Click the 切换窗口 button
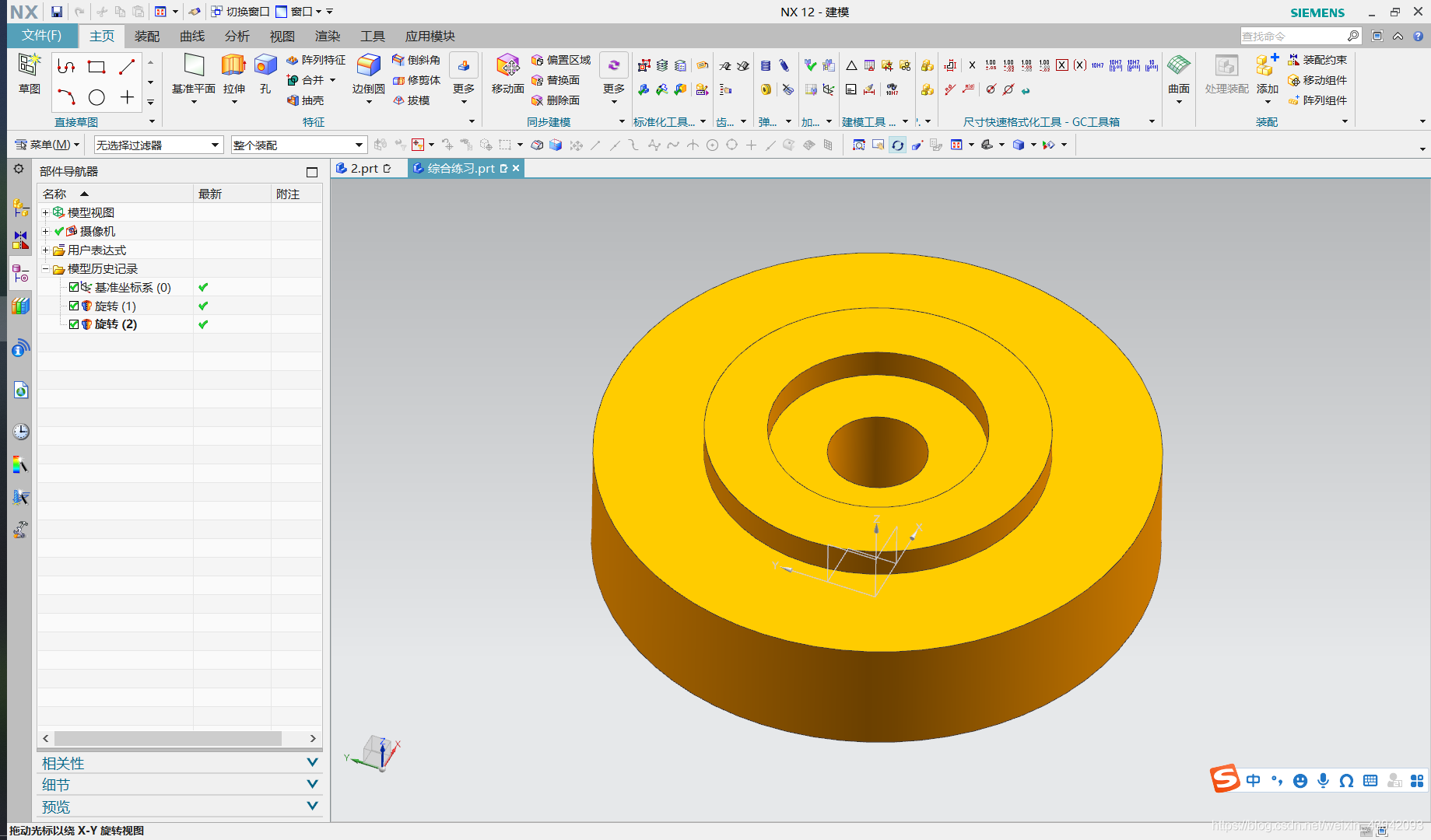 240,12
